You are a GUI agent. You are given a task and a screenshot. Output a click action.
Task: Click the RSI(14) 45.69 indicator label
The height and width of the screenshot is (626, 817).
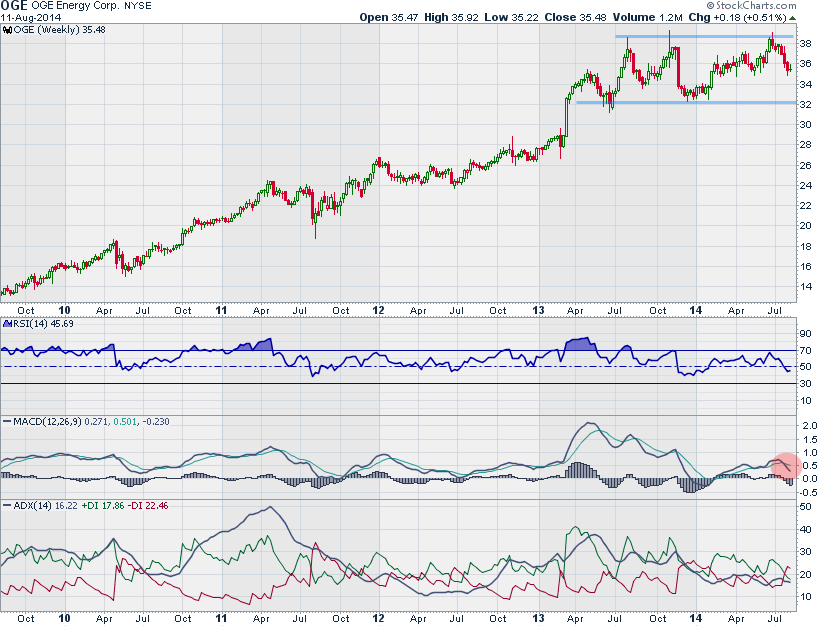pyautogui.click(x=38, y=323)
